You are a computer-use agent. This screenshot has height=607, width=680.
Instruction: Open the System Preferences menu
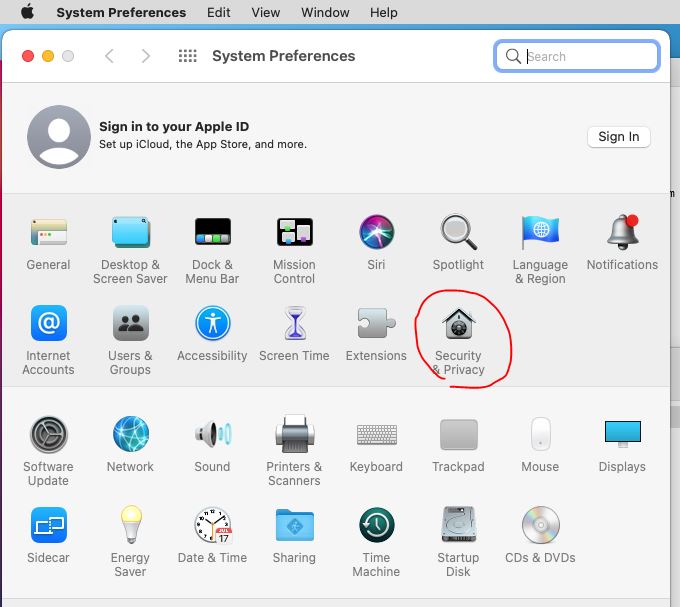click(121, 13)
